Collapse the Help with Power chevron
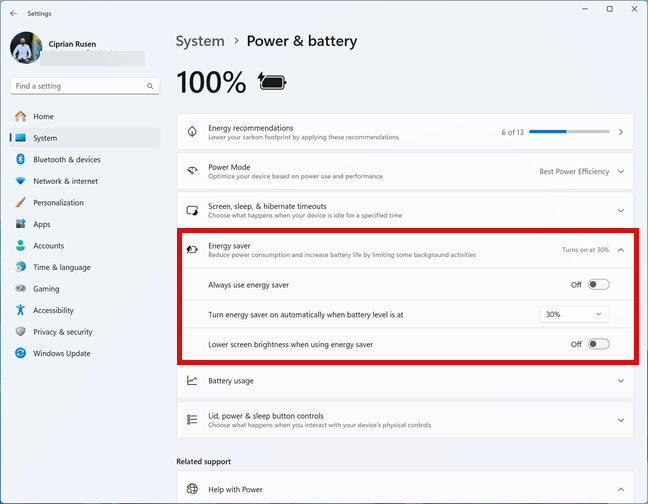The image size is (648, 504). click(x=621, y=489)
